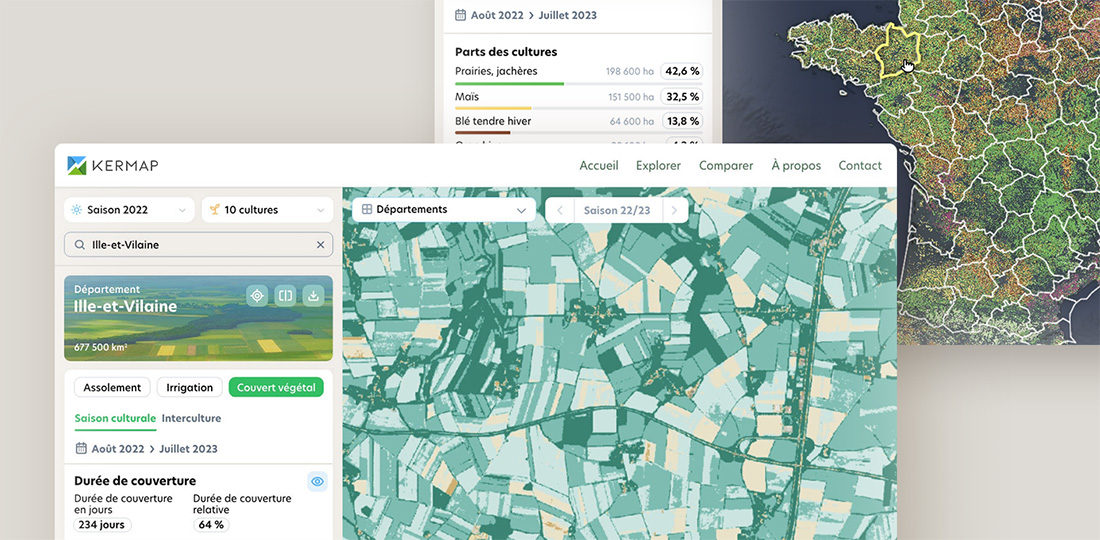Switch to the Interculture tab

click(x=191, y=419)
